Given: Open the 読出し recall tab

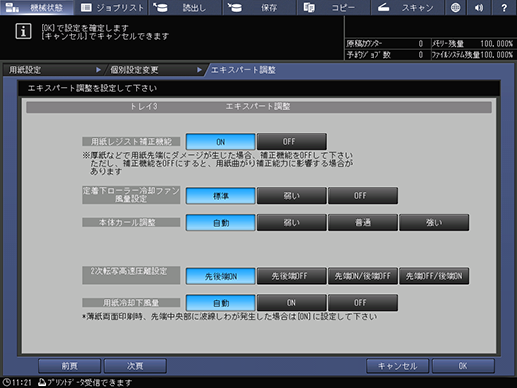Looking at the screenshot, I should (x=185, y=7).
